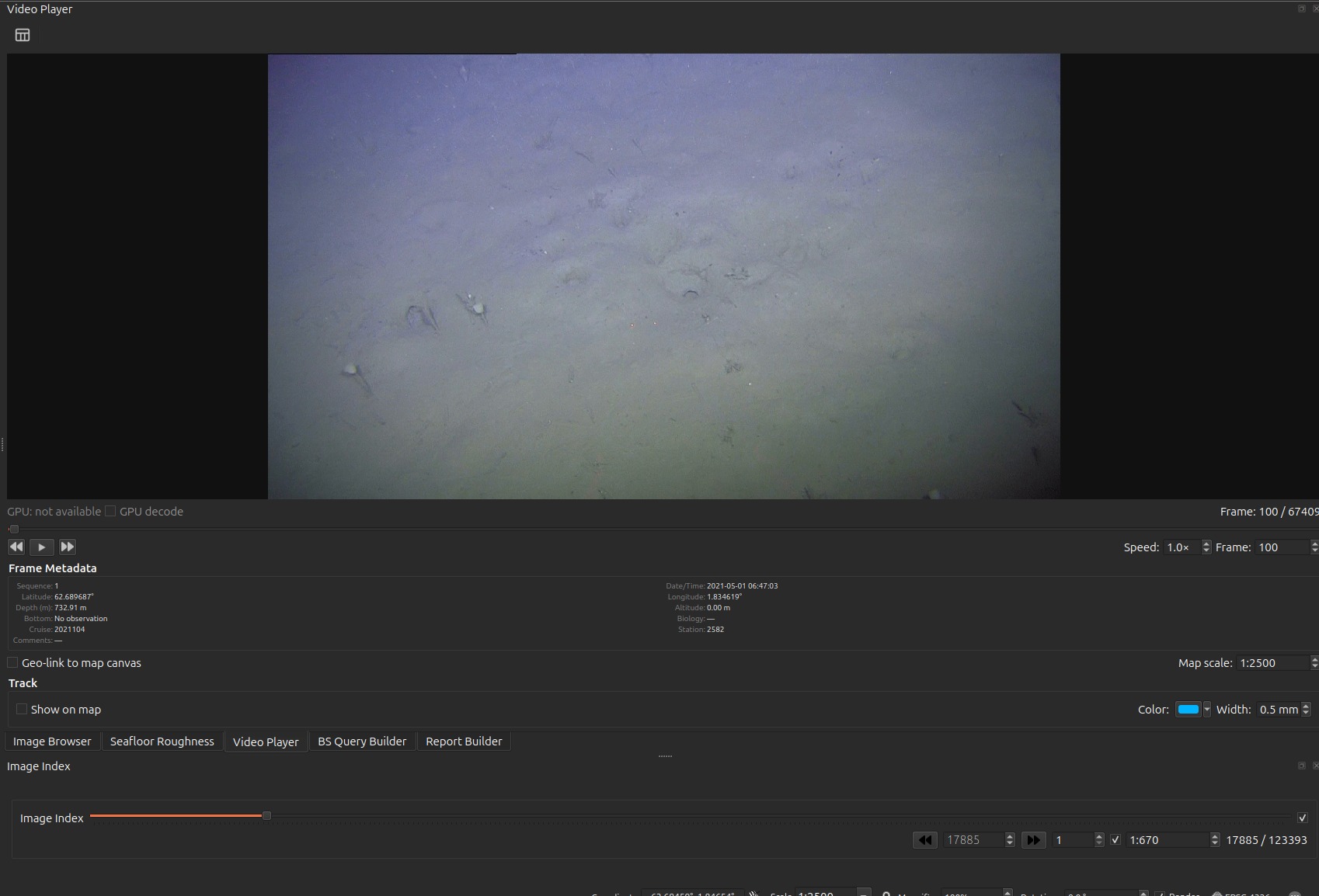Undock the Video Player panel
Image resolution: width=1319 pixels, height=896 pixels.
(1302, 9)
